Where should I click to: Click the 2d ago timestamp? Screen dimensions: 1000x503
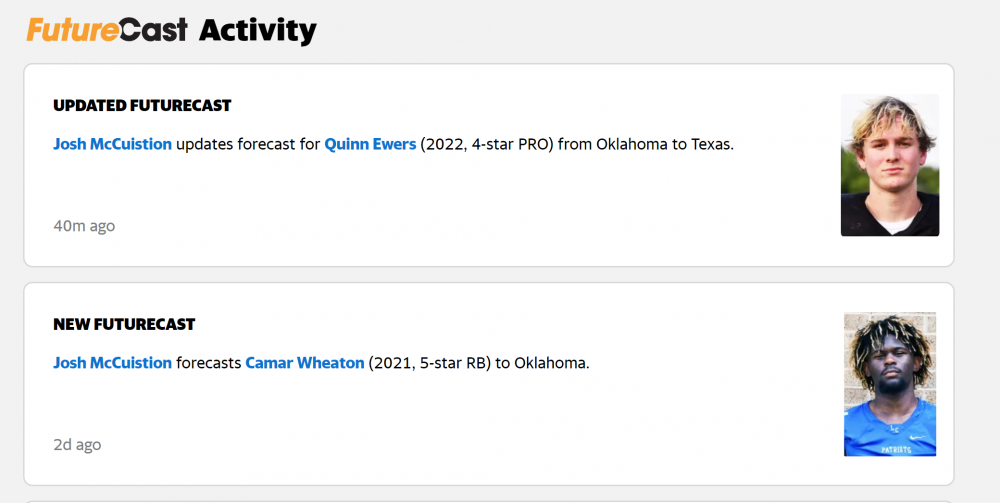(77, 445)
